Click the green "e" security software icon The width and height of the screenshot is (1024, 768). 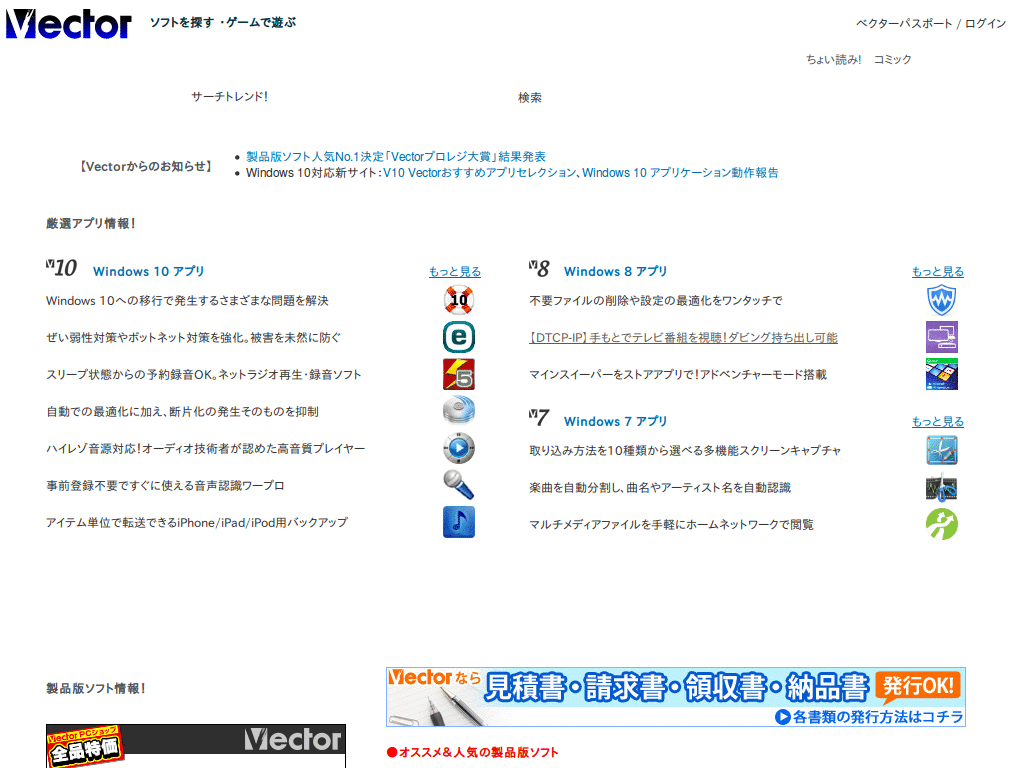pos(458,337)
